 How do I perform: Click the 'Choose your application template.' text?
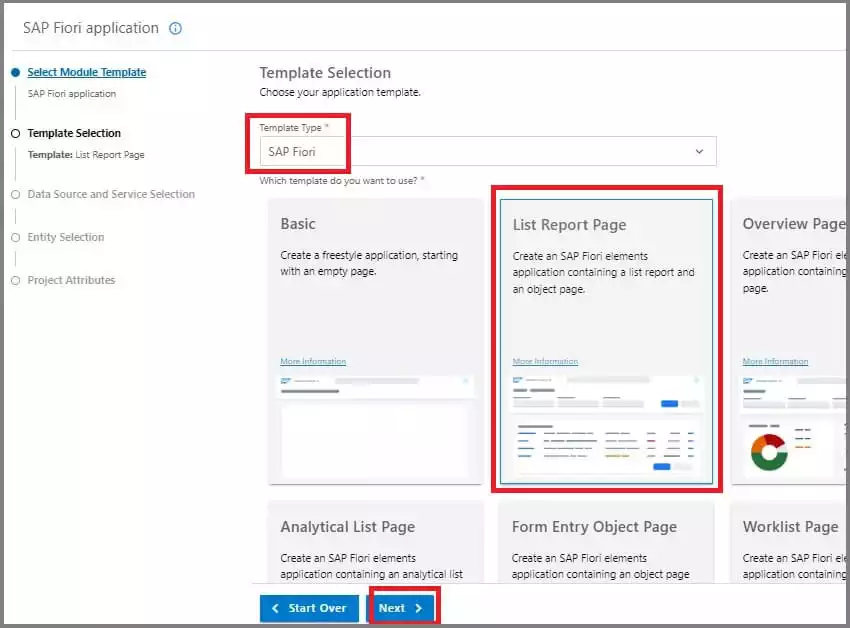(x=340, y=92)
